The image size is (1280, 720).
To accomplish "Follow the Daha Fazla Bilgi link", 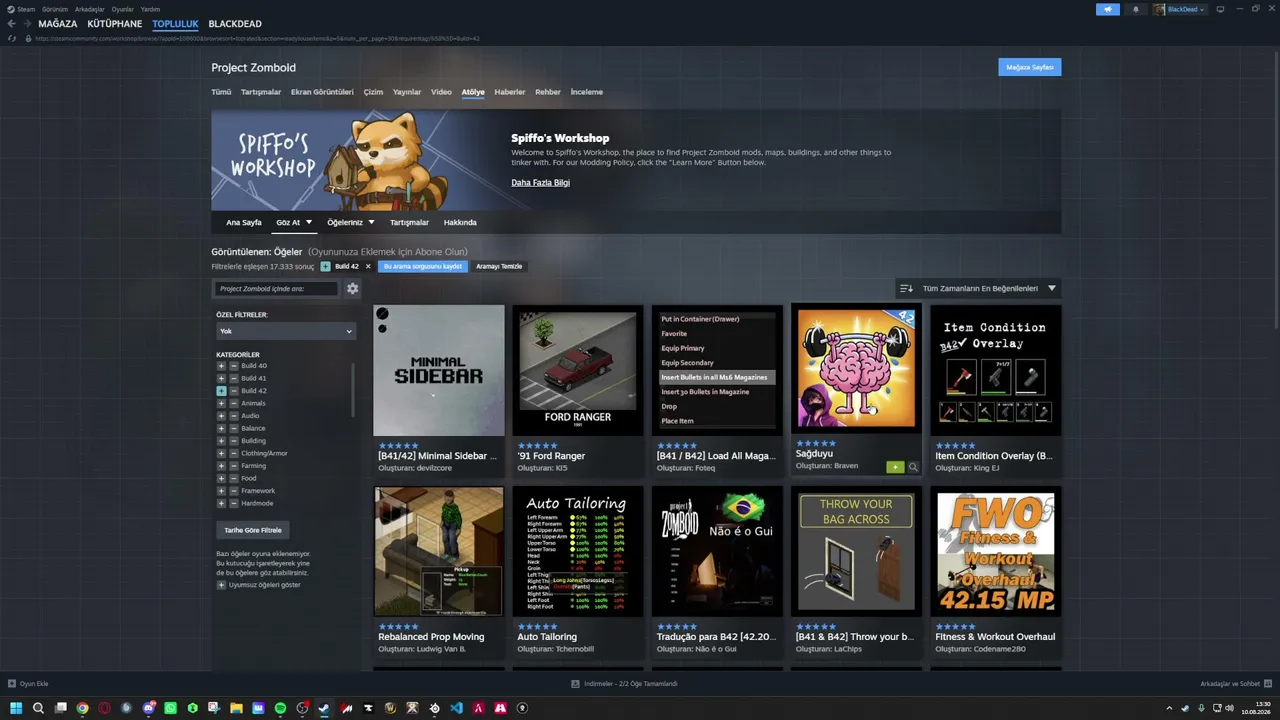I will tap(541, 183).
